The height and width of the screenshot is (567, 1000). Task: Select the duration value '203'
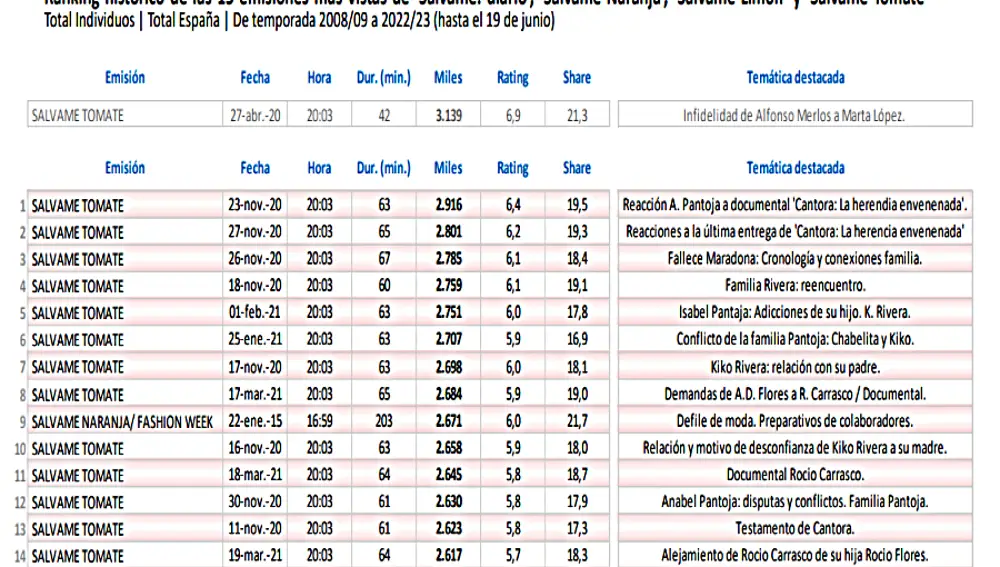coord(384,421)
